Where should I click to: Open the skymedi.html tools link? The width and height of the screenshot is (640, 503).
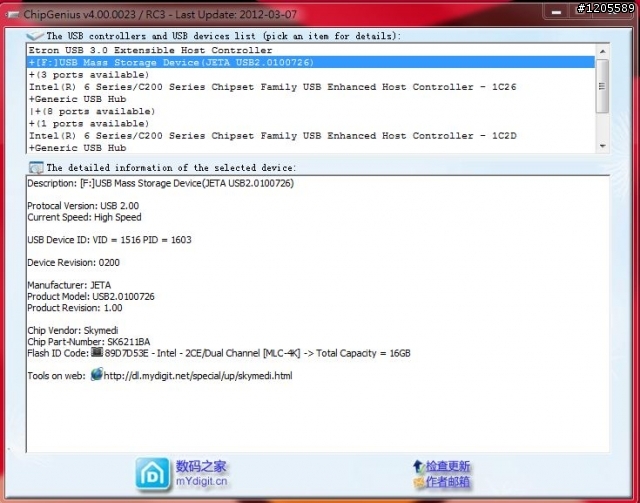pos(198,376)
